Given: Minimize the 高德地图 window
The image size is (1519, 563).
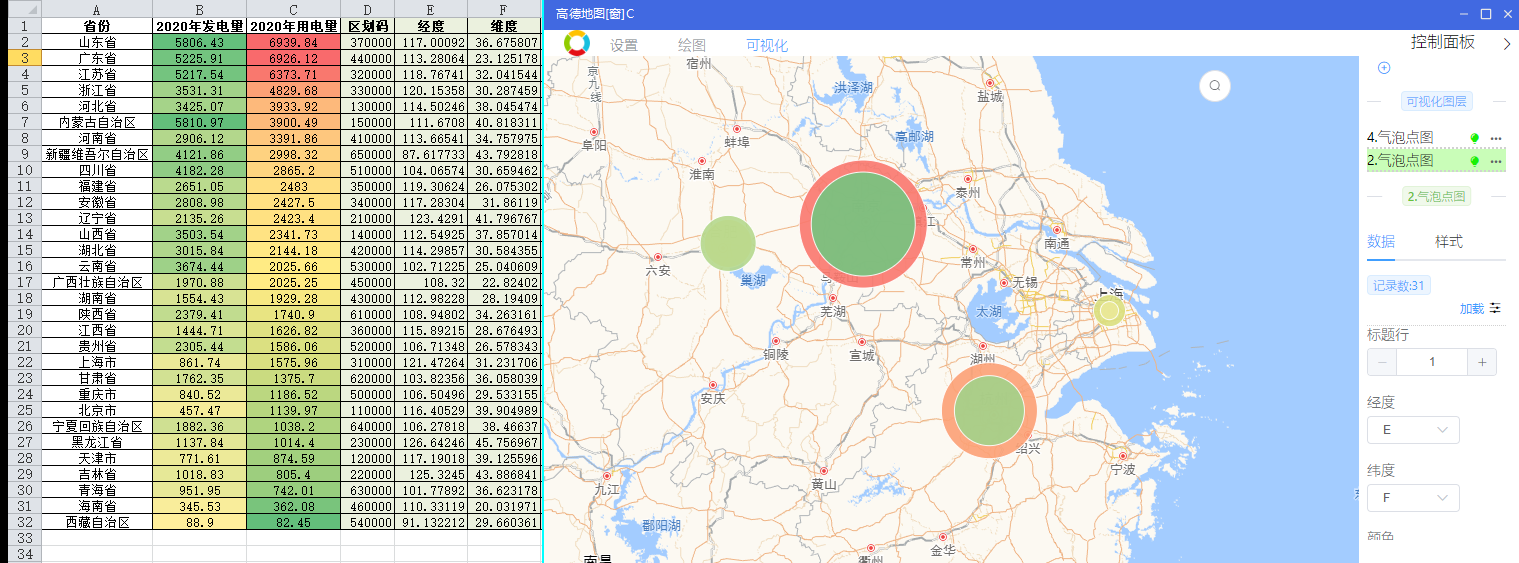Looking at the screenshot, I should pos(1463,14).
